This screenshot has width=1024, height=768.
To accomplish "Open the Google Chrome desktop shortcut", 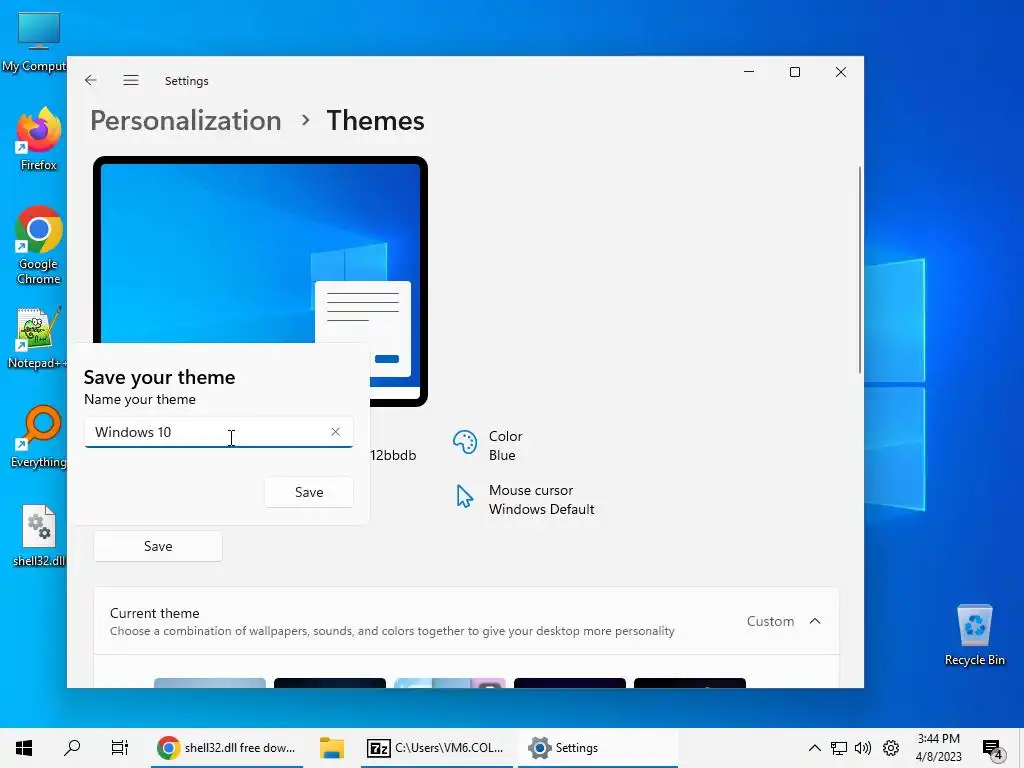I will (x=39, y=246).
